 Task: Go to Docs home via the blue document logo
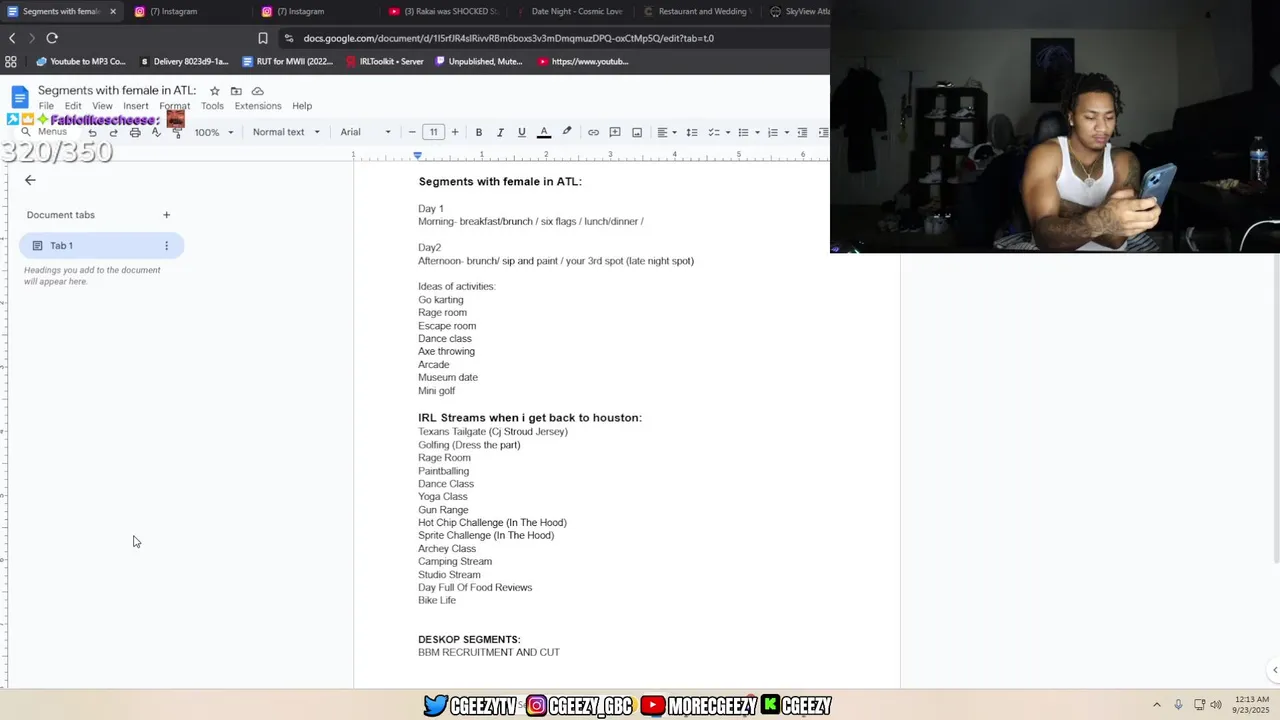[x=20, y=97]
